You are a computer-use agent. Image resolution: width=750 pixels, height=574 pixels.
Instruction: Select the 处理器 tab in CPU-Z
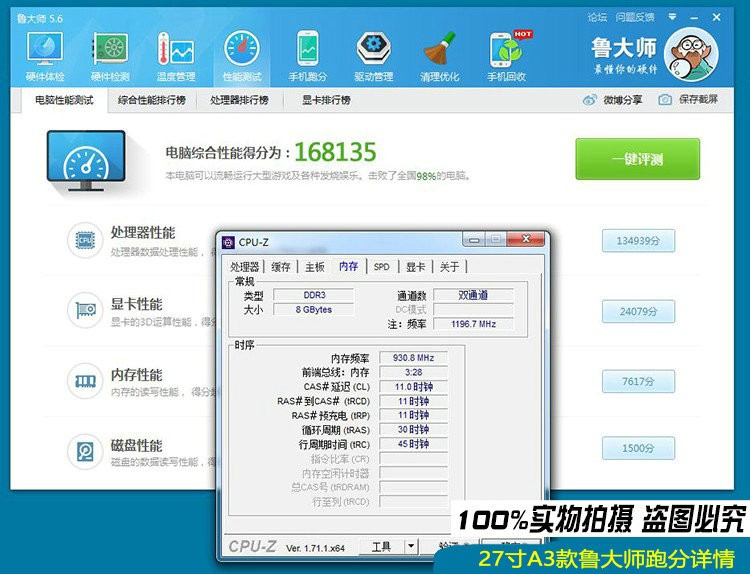(245, 267)
